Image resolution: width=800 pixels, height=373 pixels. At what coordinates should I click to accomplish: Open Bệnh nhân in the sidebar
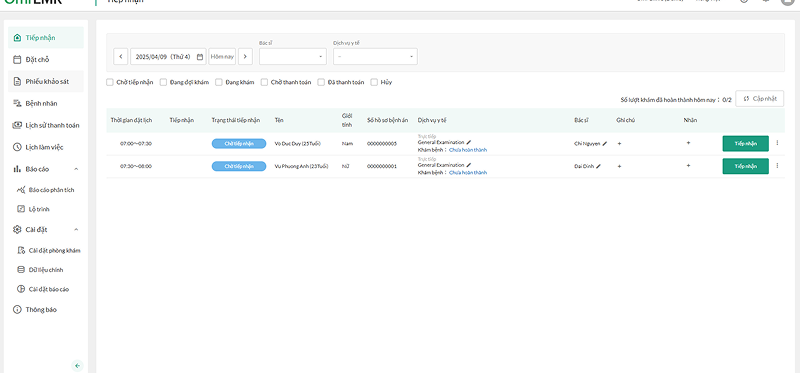pyautogui.click(x=46, y=104)
